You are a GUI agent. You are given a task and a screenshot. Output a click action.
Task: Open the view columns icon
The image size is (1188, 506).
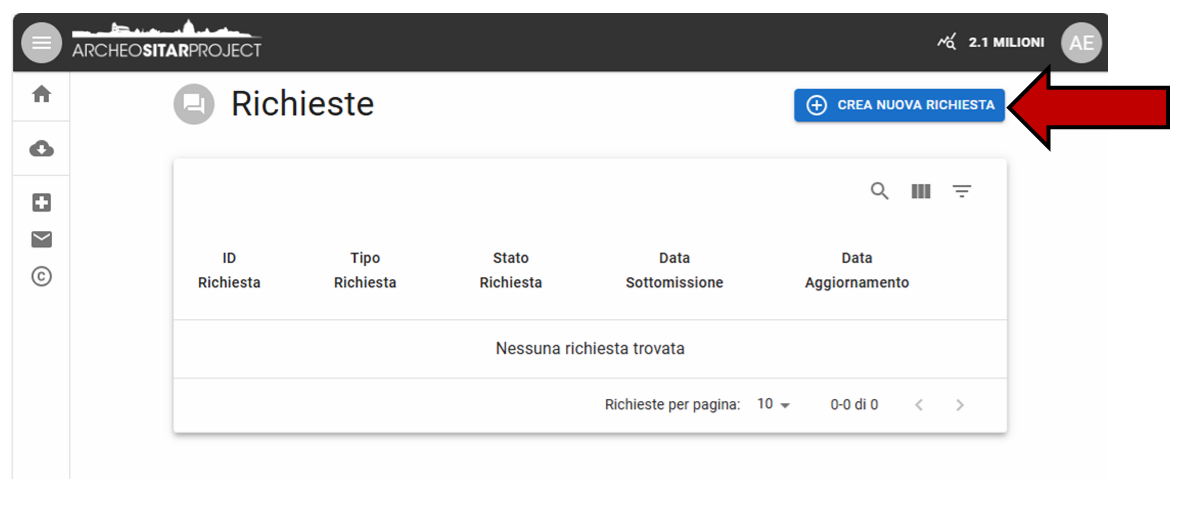click(x=921, y=191)
